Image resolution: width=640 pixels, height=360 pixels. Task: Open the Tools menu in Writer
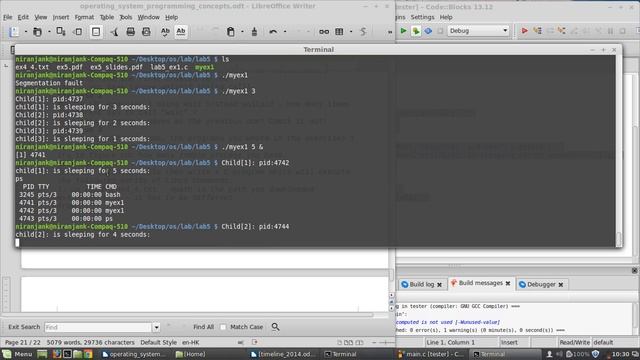[126, 17]
